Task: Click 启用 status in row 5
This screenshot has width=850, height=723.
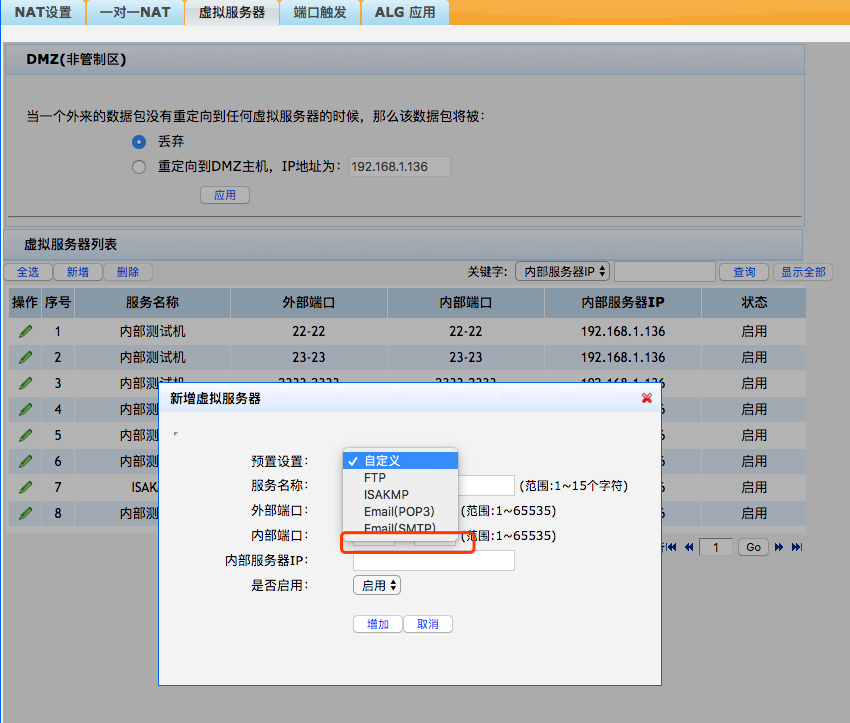Action: pyautogui.click(x=754, y=435)
